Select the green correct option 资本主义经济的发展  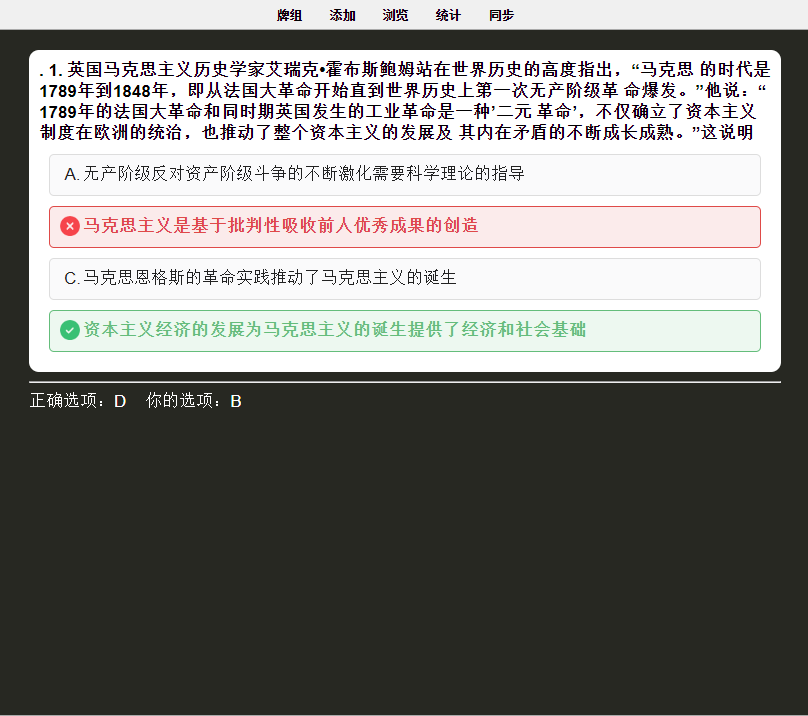405,331
